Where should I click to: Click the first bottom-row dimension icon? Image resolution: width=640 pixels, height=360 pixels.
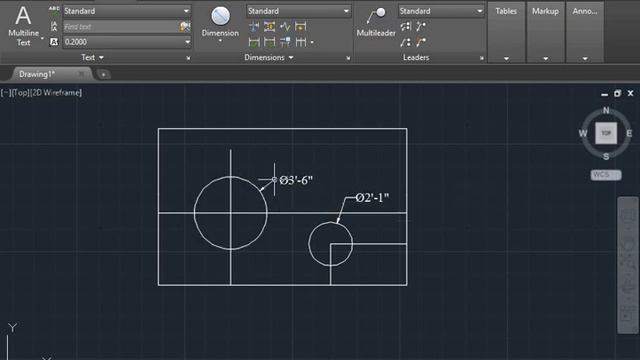pos(254,42)
